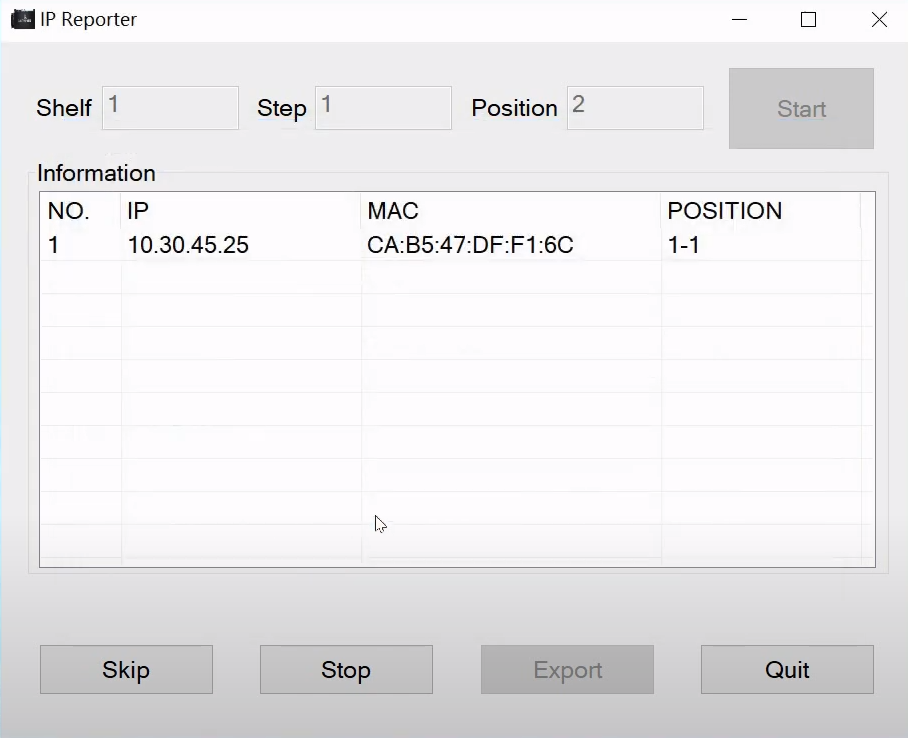908x738 pixels.
Task: Close the IP Reporter window
Action: coord(879,20)
